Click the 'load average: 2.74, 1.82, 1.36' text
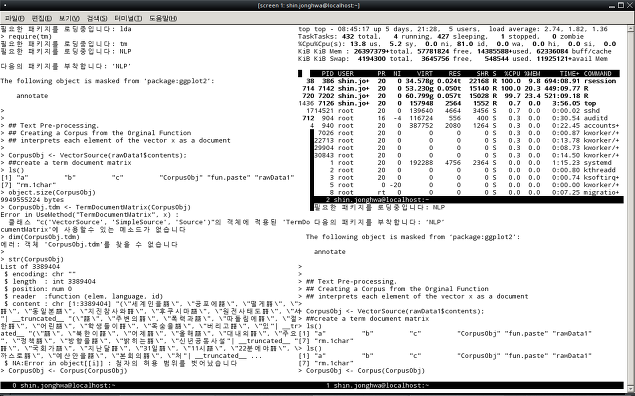 (548, 29)
